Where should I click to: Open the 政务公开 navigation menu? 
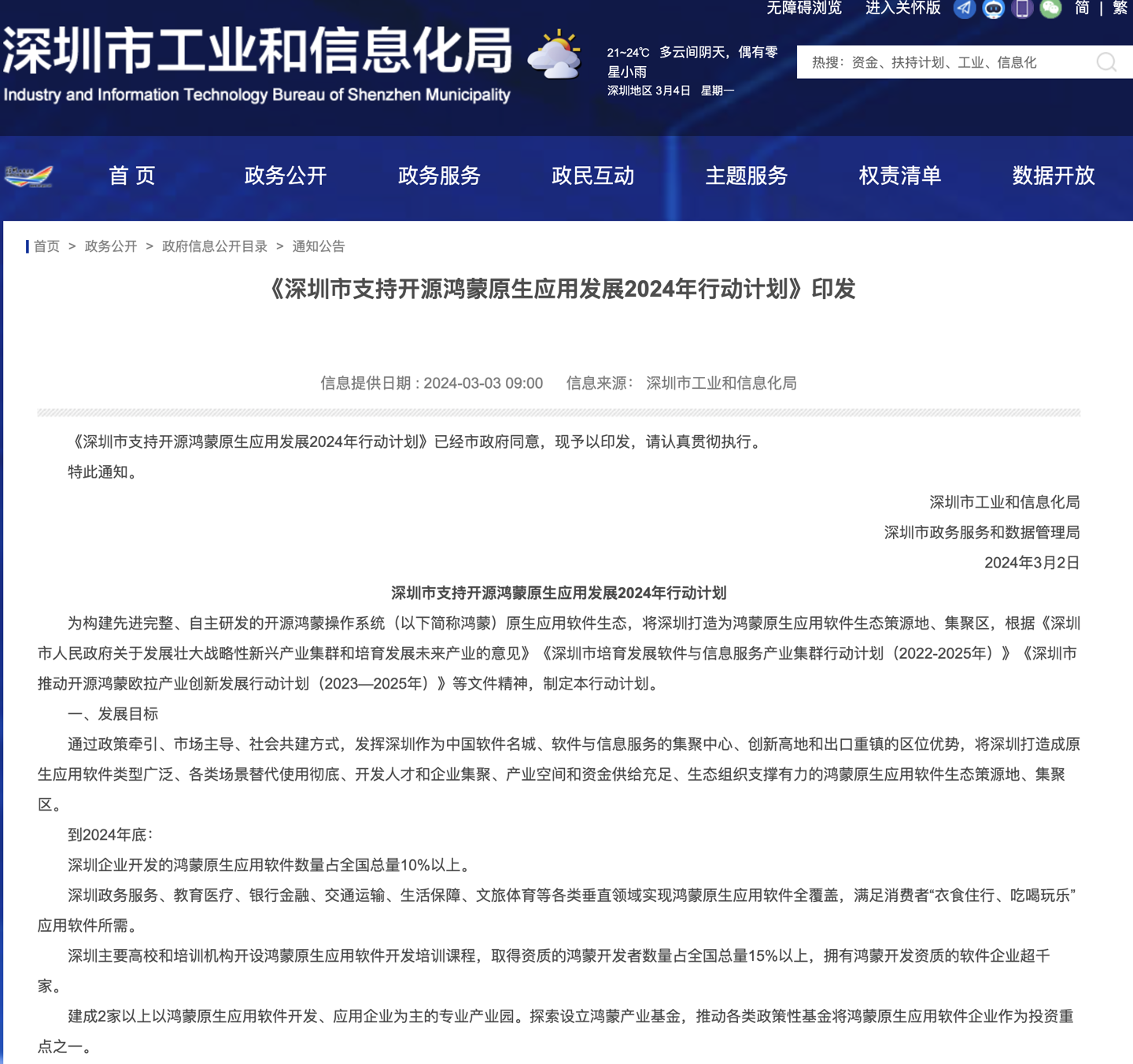pyautogui.click(x=285, y=176)
